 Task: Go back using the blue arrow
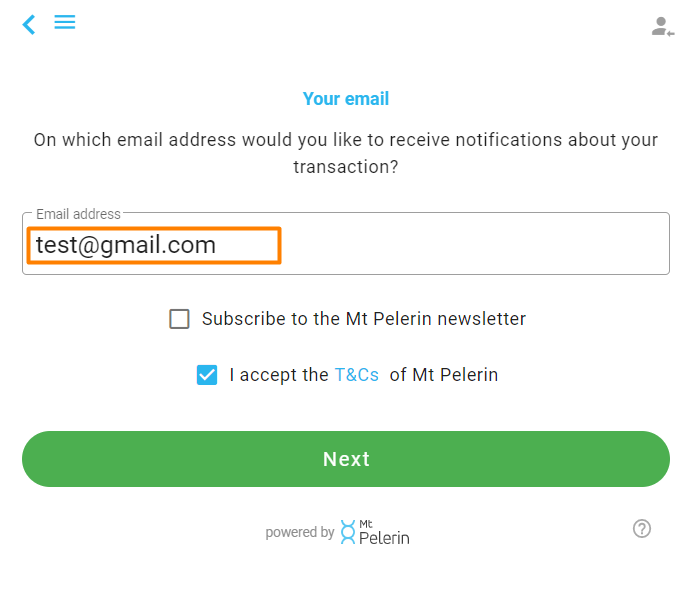(x=29, y=24)
